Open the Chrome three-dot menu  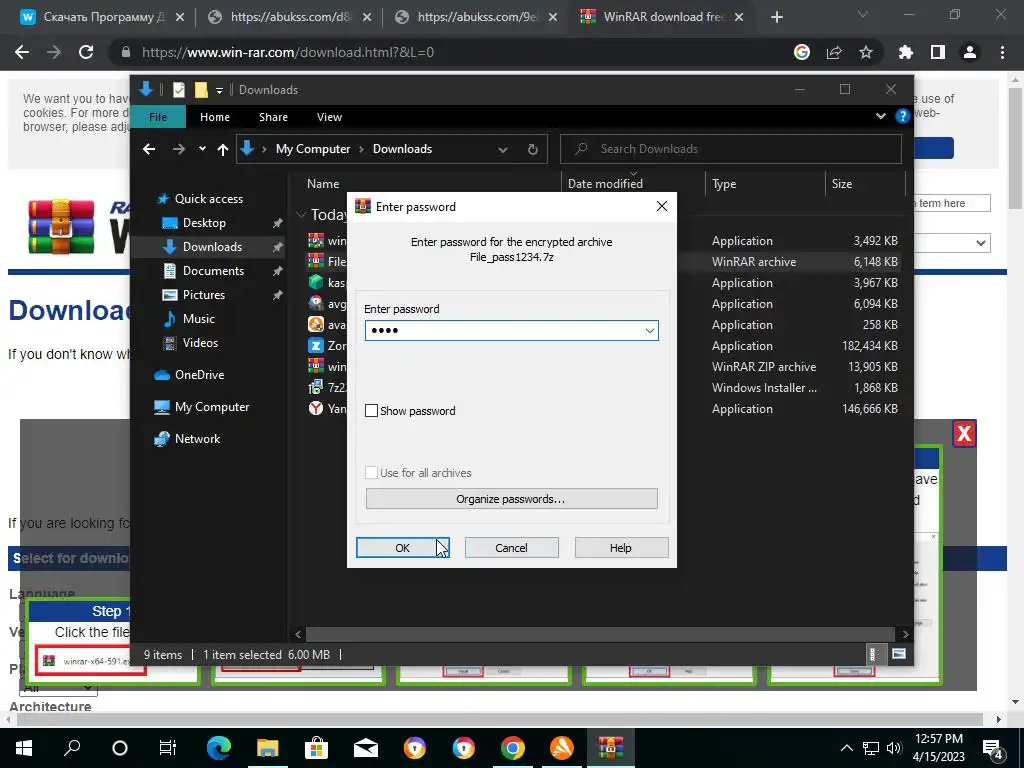1002,52
